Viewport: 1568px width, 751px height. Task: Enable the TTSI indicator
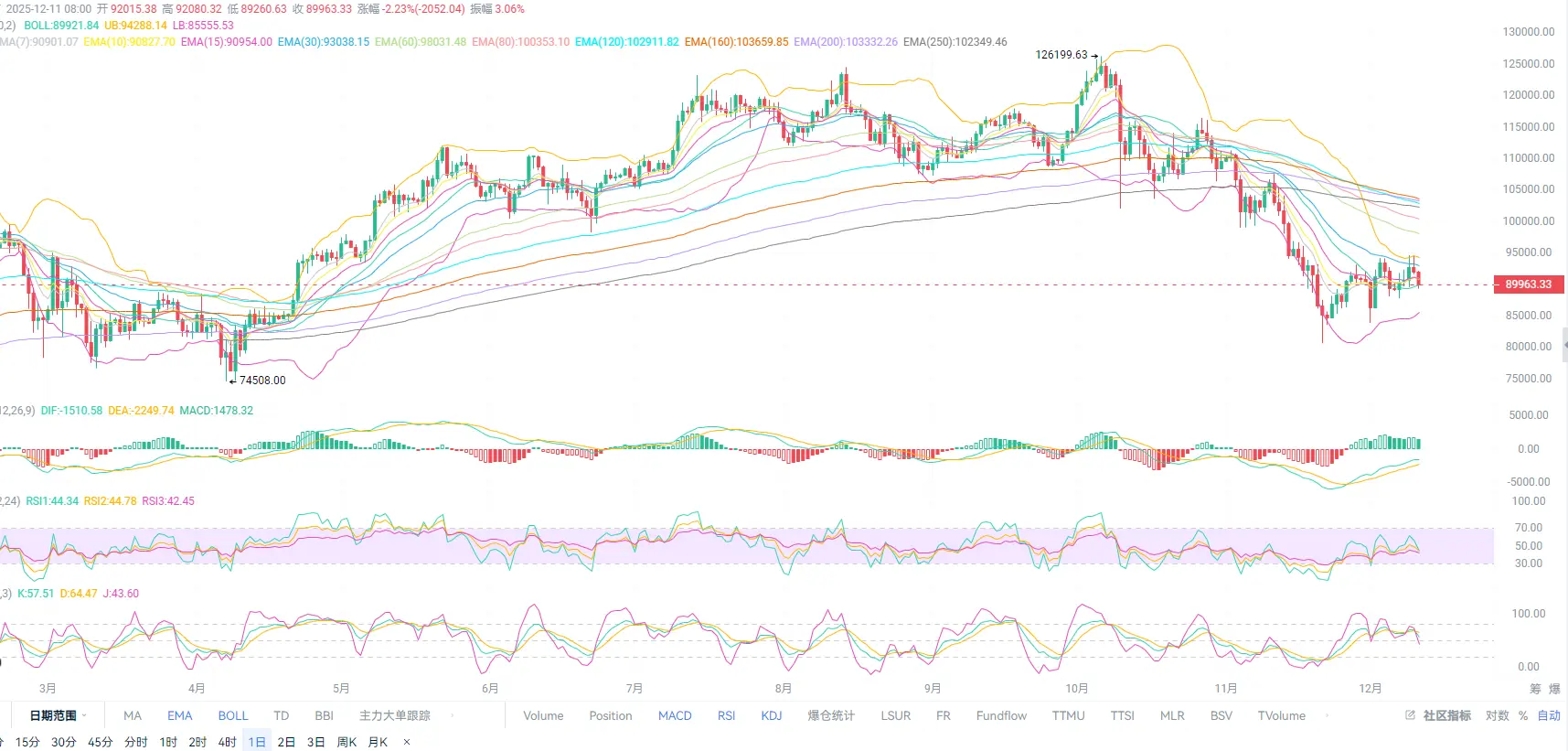[x=1123, y=715]
